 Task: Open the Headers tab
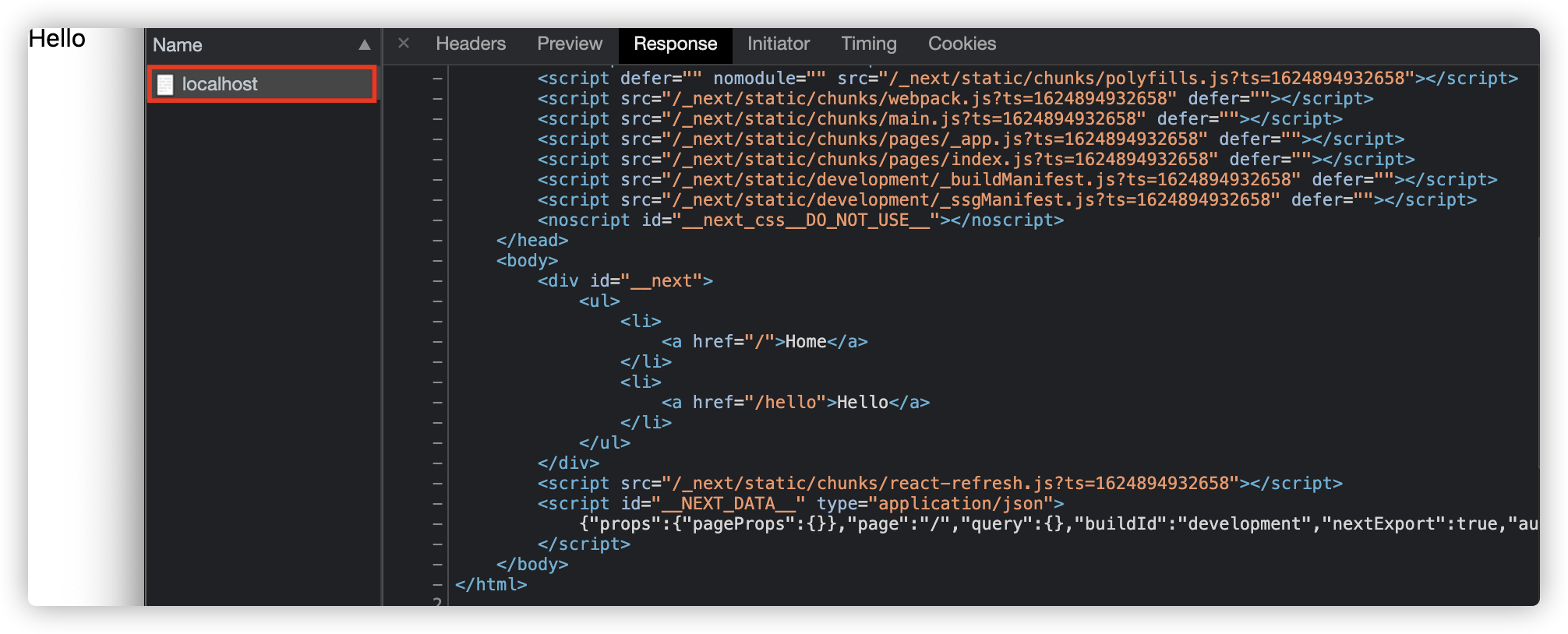tap(471, 44)
